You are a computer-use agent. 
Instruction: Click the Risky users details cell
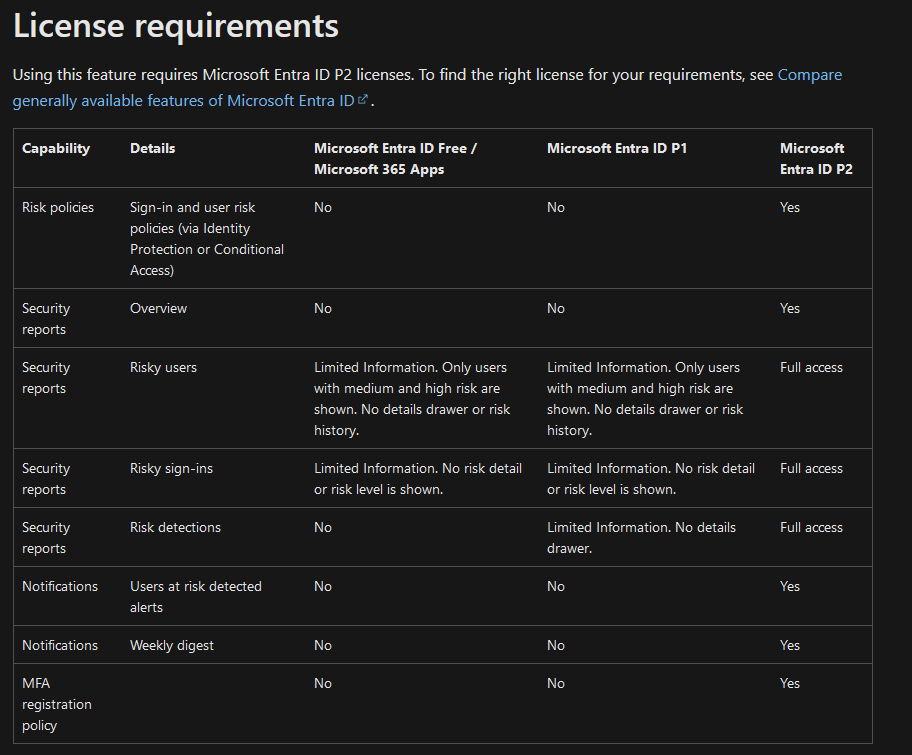pos(163,367)
